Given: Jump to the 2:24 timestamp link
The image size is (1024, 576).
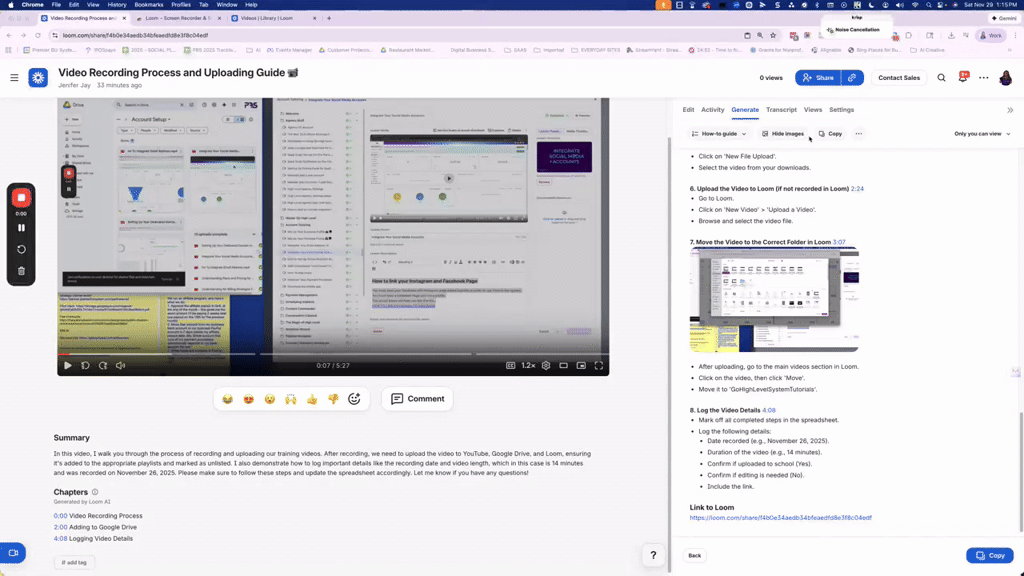Looking at the screenshot, I should point(857,189).
